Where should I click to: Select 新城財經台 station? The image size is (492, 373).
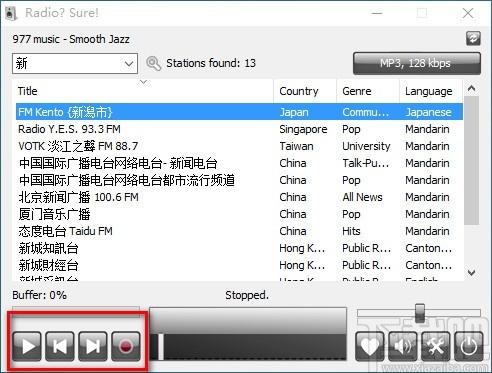(x=239, y=265)
